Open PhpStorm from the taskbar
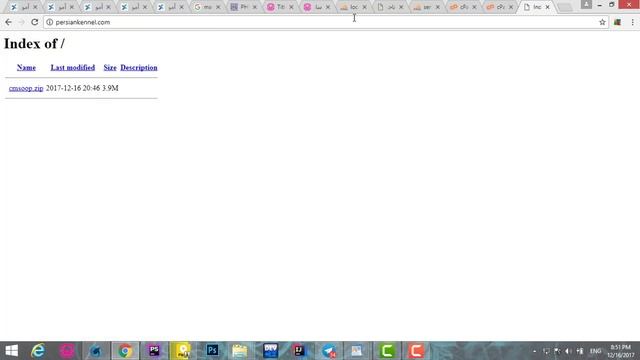The height and width of the screenshot is (360, 640). 154,351
